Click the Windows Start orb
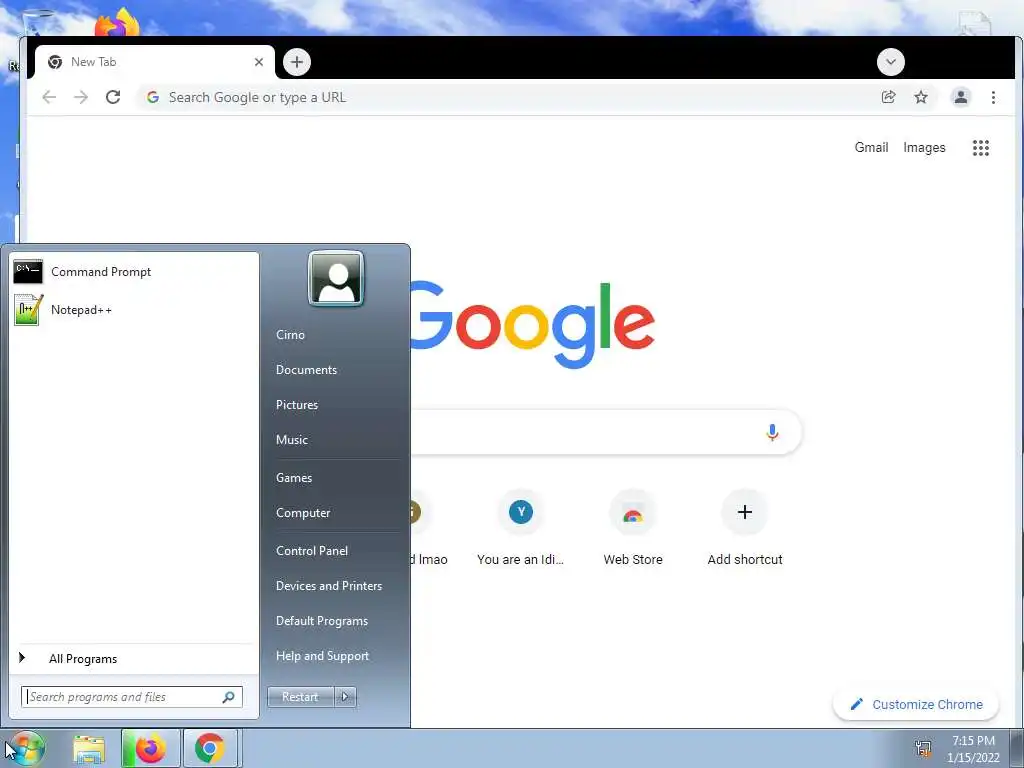1024x768 pixels. [x=25, y=749]
